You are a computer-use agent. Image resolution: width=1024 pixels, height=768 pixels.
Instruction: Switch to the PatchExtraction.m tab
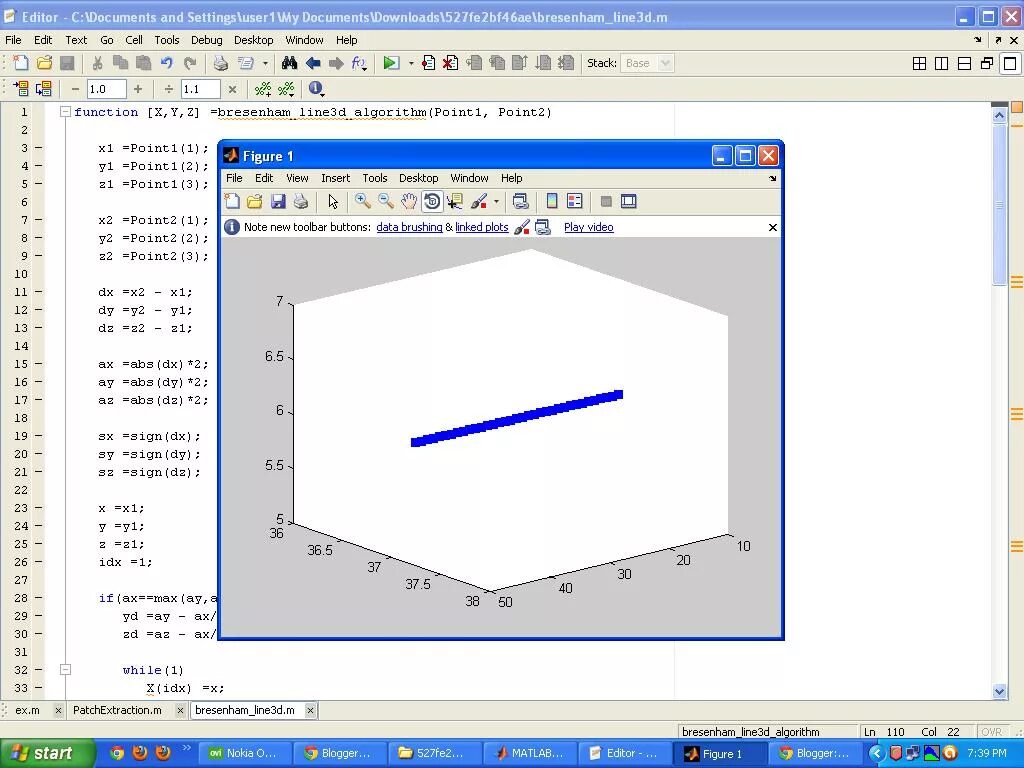118,710
